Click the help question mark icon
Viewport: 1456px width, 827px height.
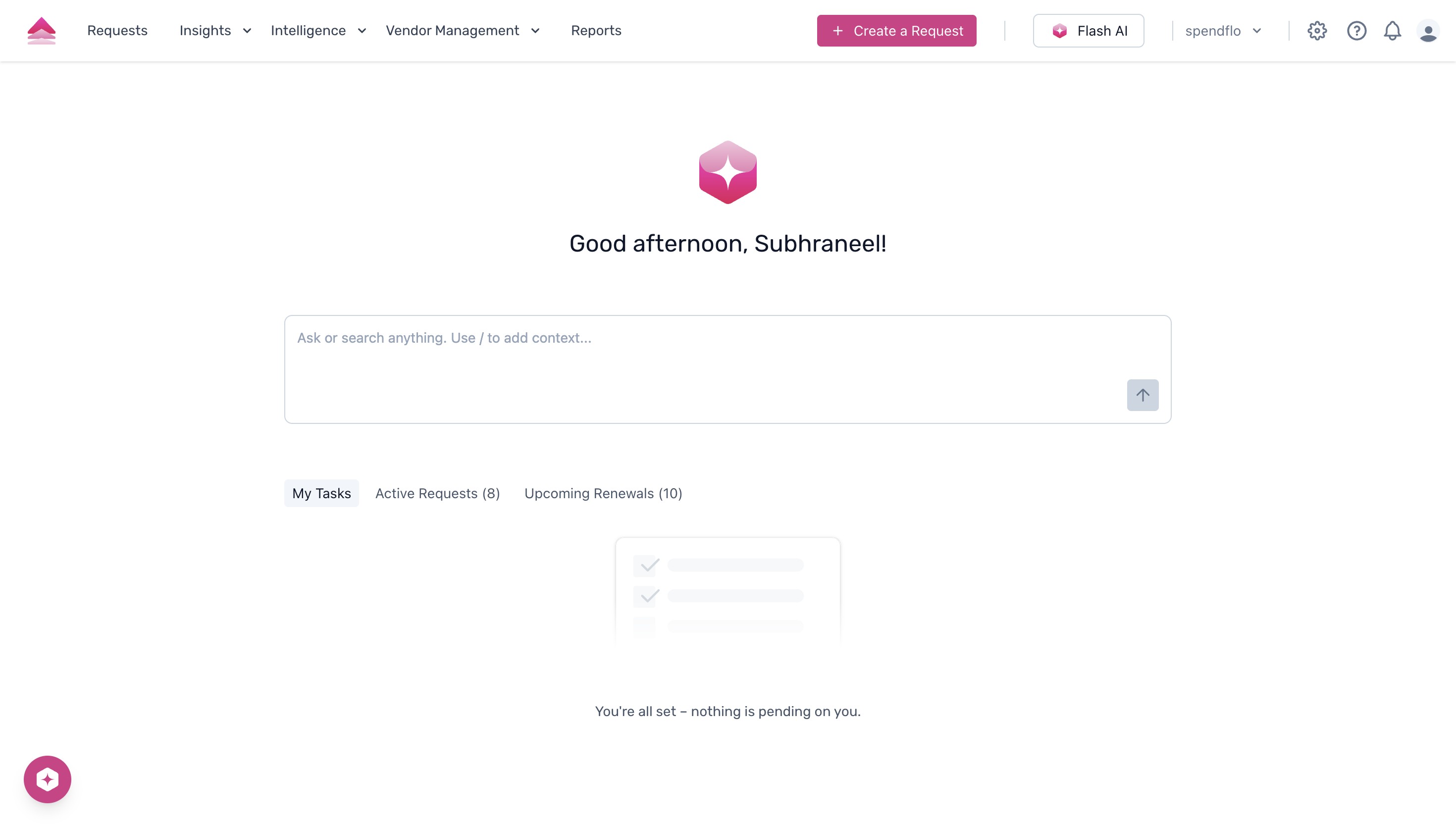(1356, 31)
